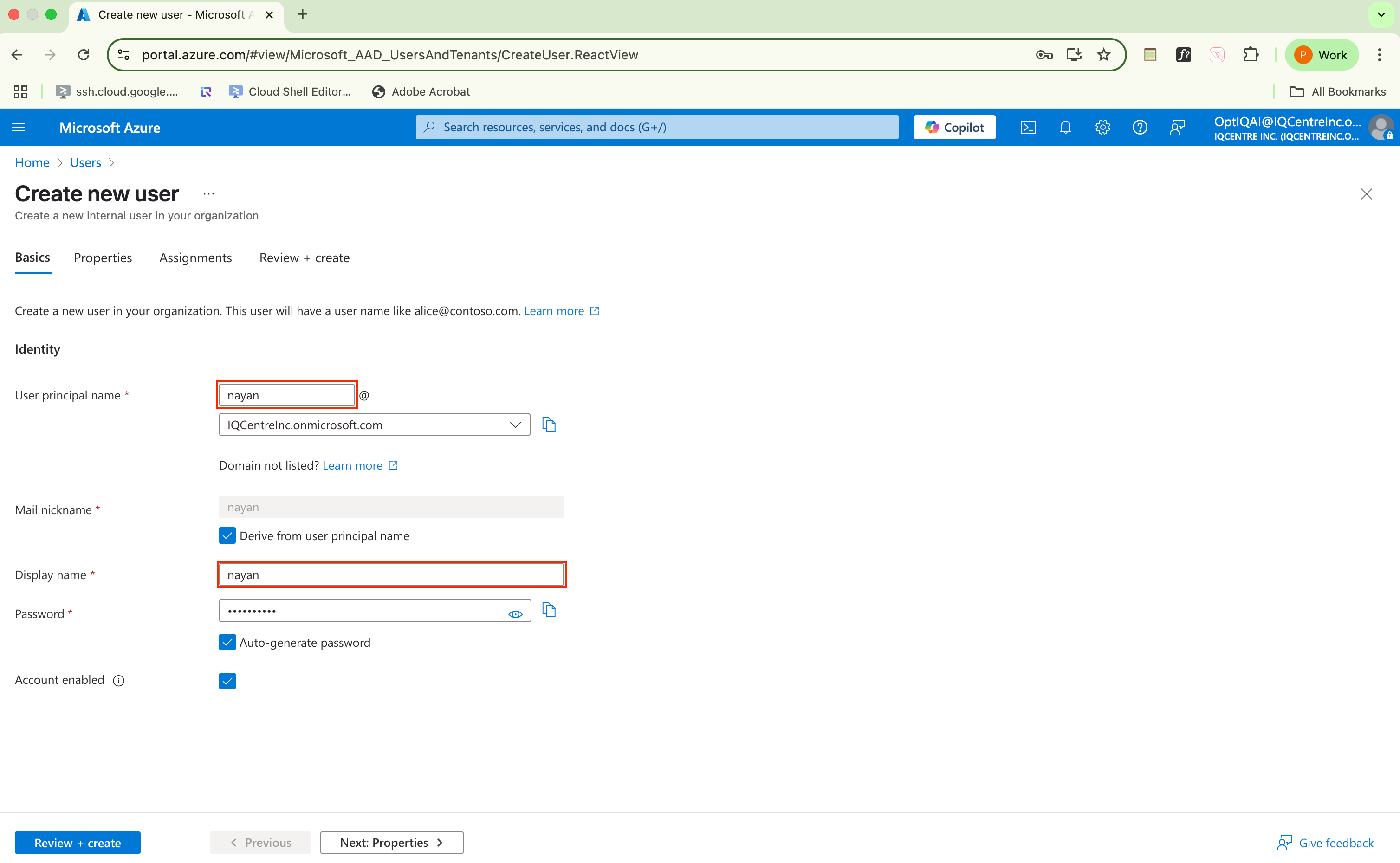Open the account profile avatar
Viewport: 1400px width, 863px height.
point(1381,127)
